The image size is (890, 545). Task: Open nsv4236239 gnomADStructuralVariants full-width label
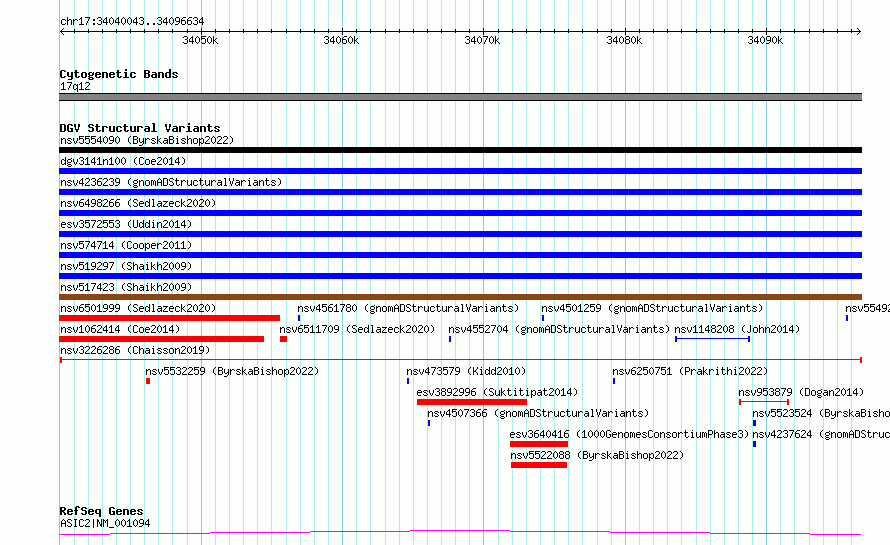[x=171, y=182]
